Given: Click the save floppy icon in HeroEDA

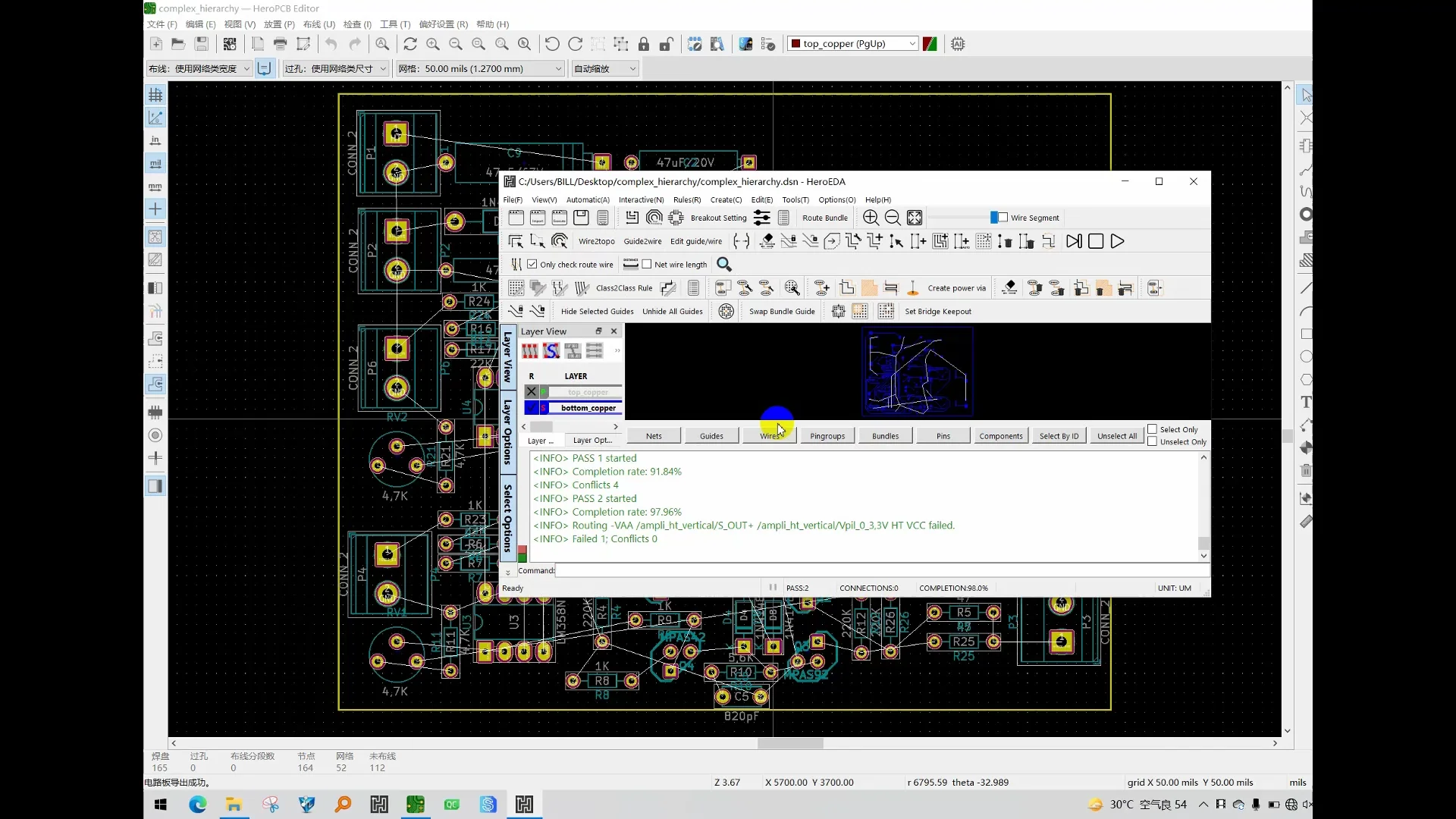Looking at the screenshot, I should (x=581, y=218).
